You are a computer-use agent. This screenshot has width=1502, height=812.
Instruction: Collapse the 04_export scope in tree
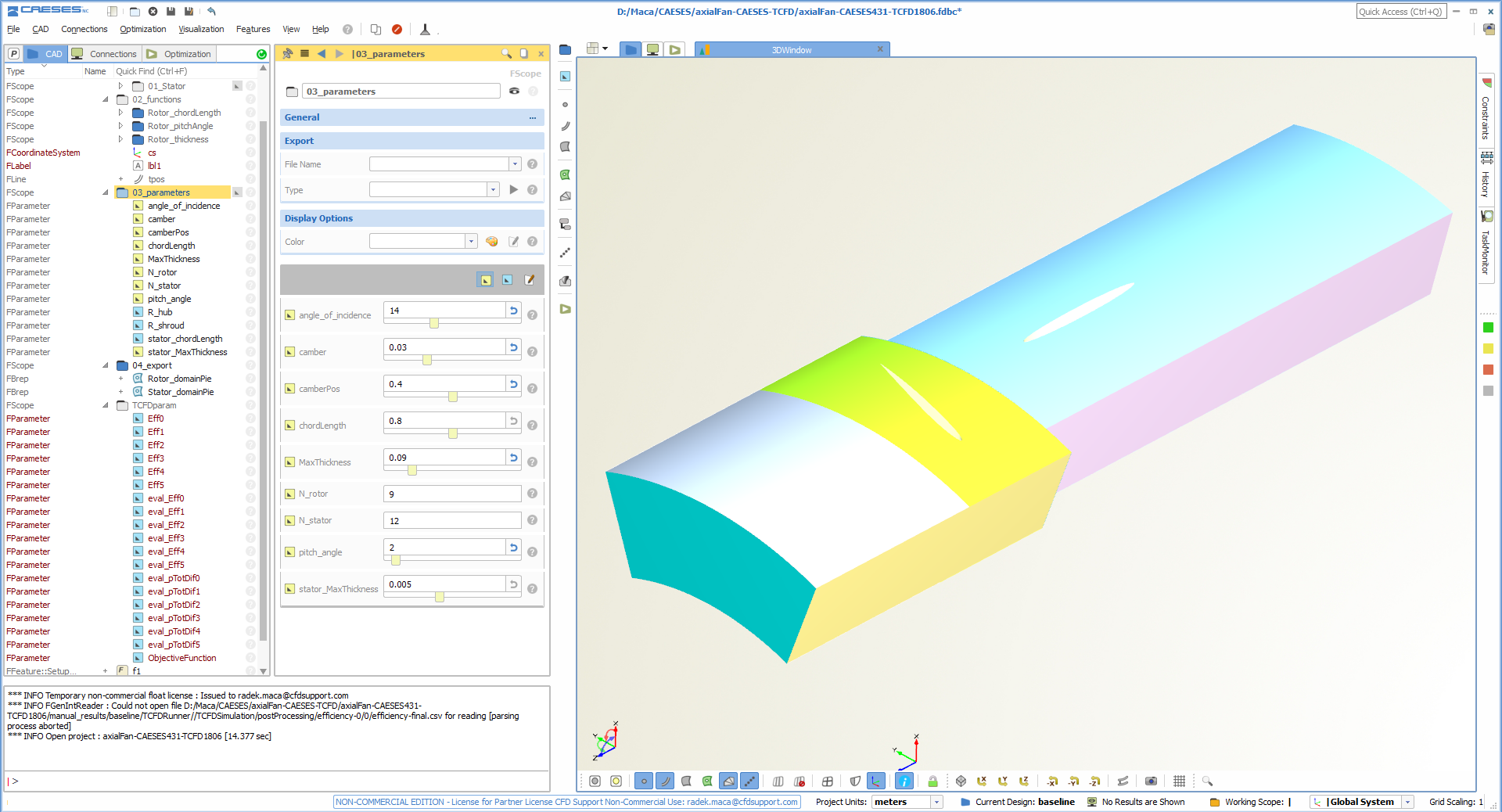pyautogui.click(x=106, y=365)
